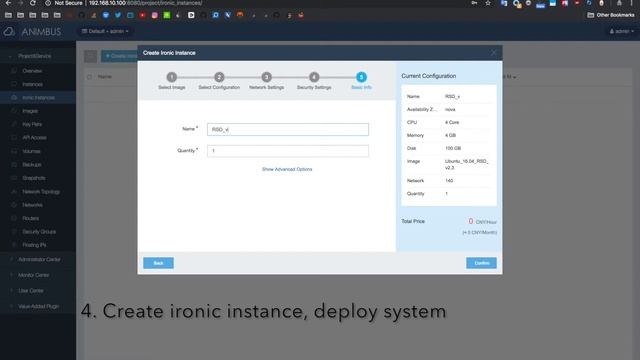This screenshot has width=640, height=360.
Task: Click the Total Price label
Action: (413, 221)
